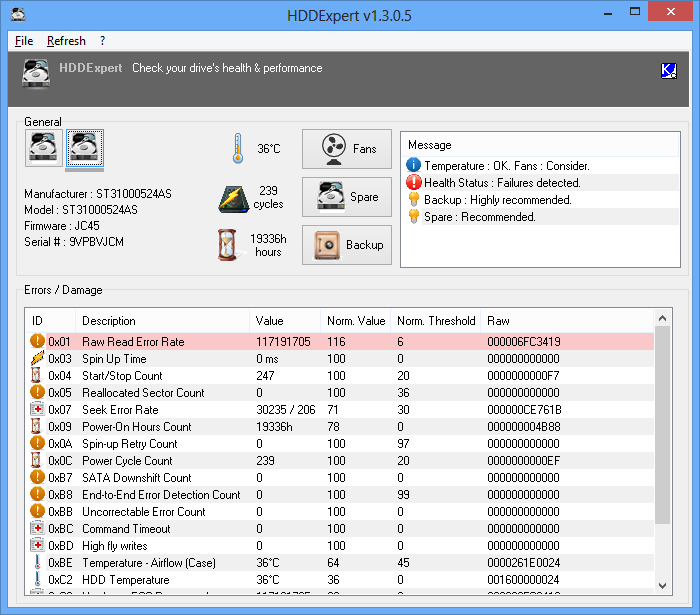Click the first-aid icon of row 0xBD
This screenshot has height=615, width=700.
click(37, 545)
